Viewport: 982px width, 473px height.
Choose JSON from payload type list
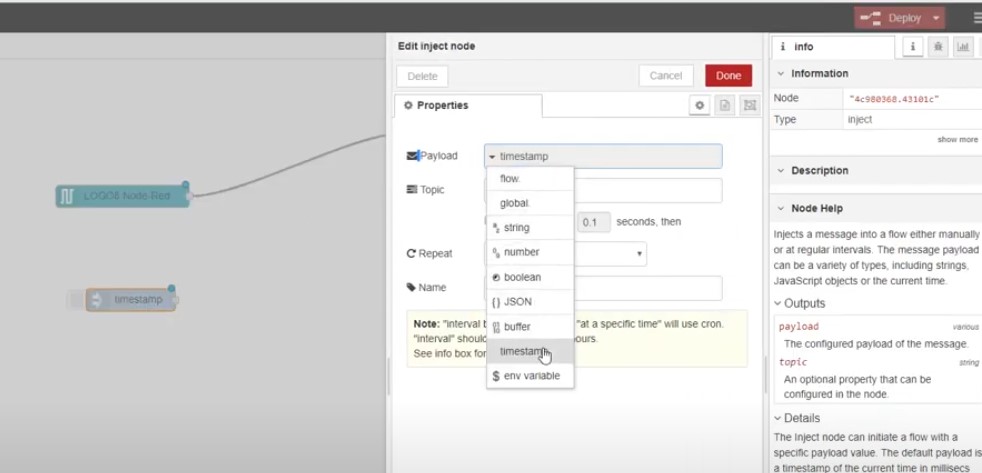[517, 301]
